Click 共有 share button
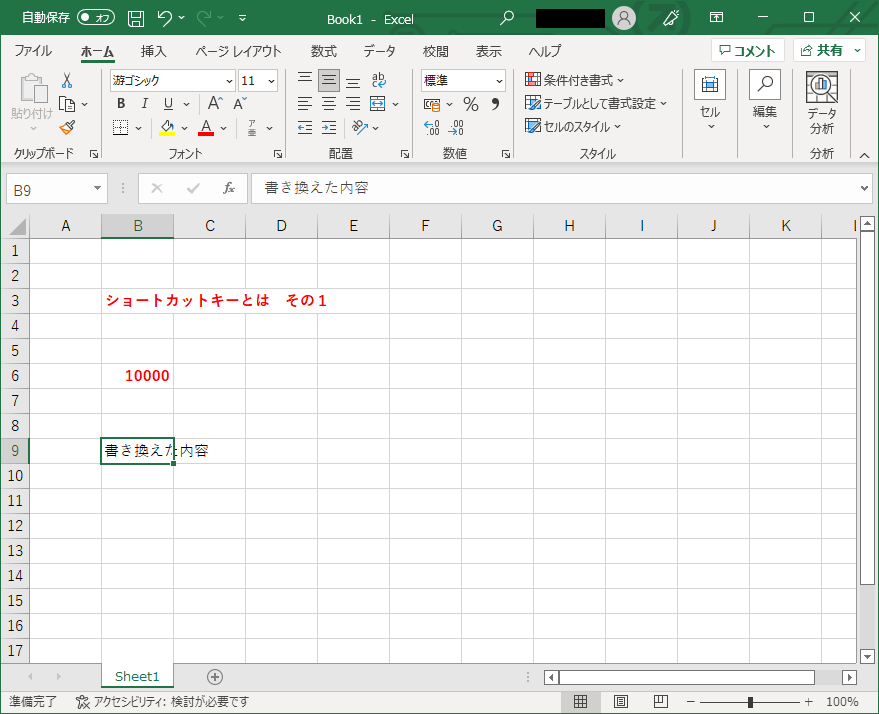Viewport: 879px width, 714px height. point(821,50)
